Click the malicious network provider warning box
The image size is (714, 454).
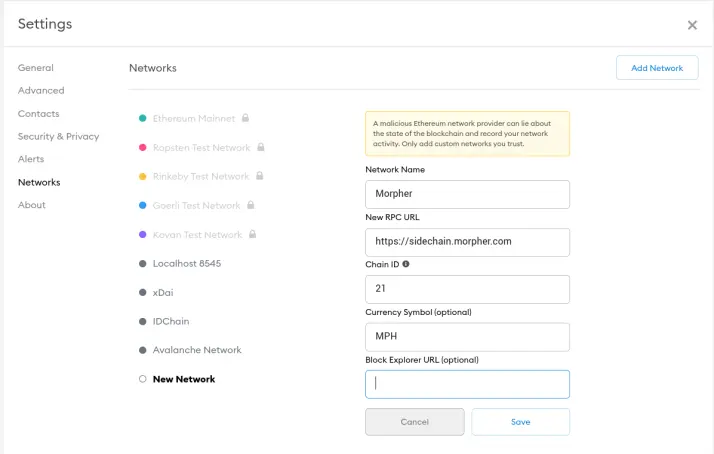pos(467,133)
